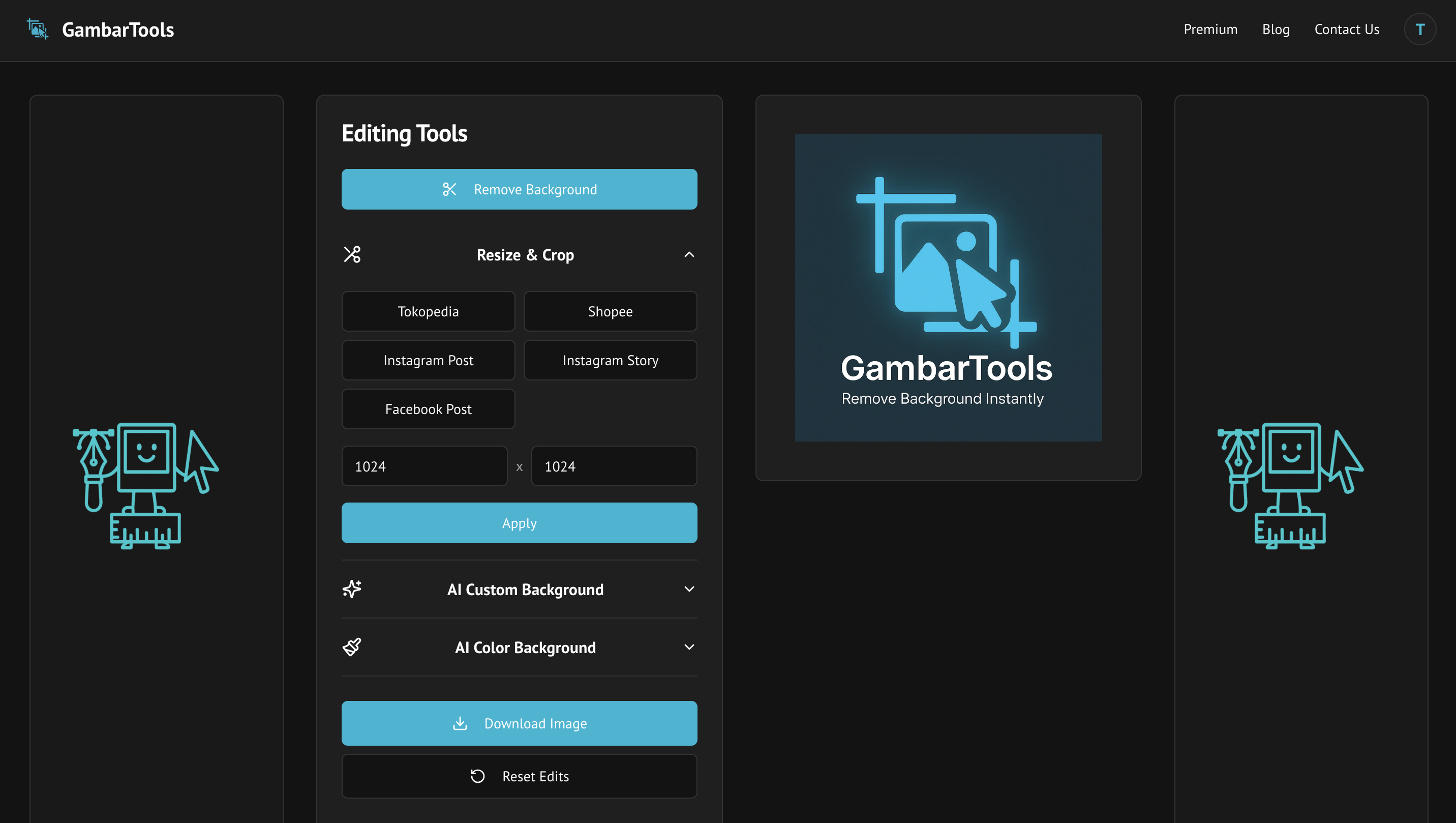Image resolution: width=1456 pixels, height=823 pixels.
Task: Click the GambarTools preview image
Action: [x=948, y=288]
